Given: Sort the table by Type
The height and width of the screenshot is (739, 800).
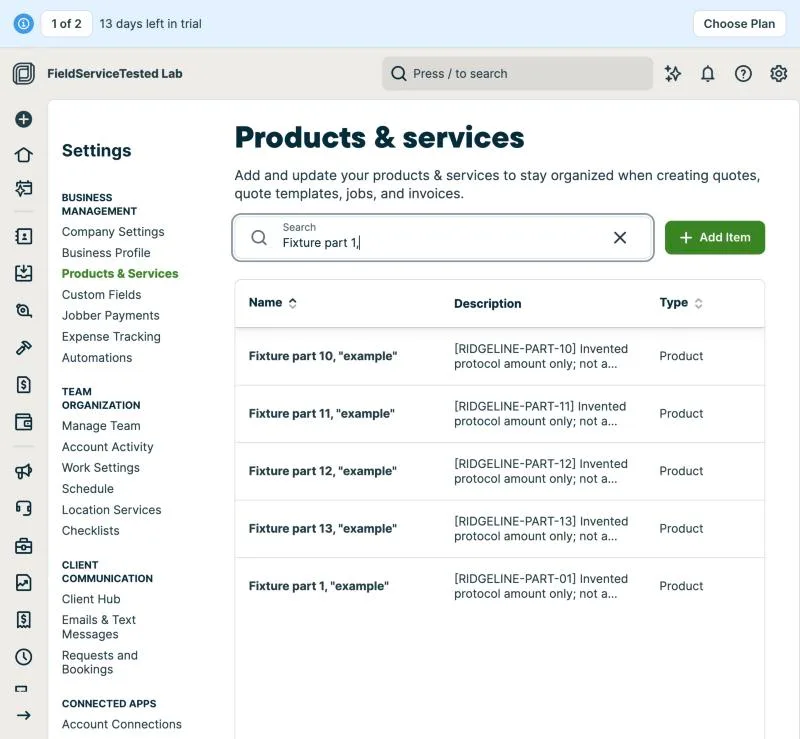Looking at the screenshot, I should 681,303.
